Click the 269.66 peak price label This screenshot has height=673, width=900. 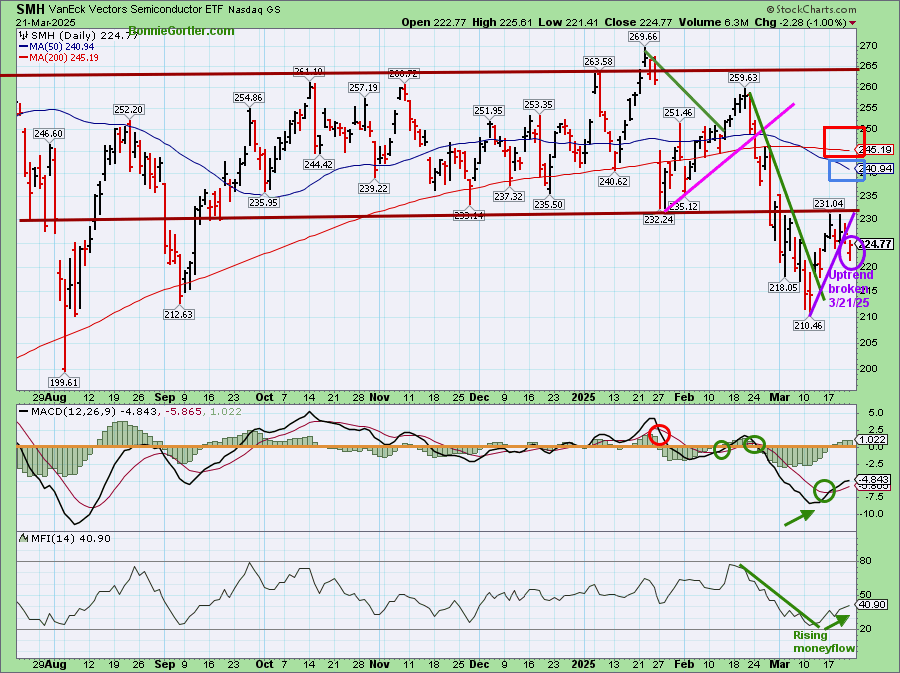click(643, 36)
